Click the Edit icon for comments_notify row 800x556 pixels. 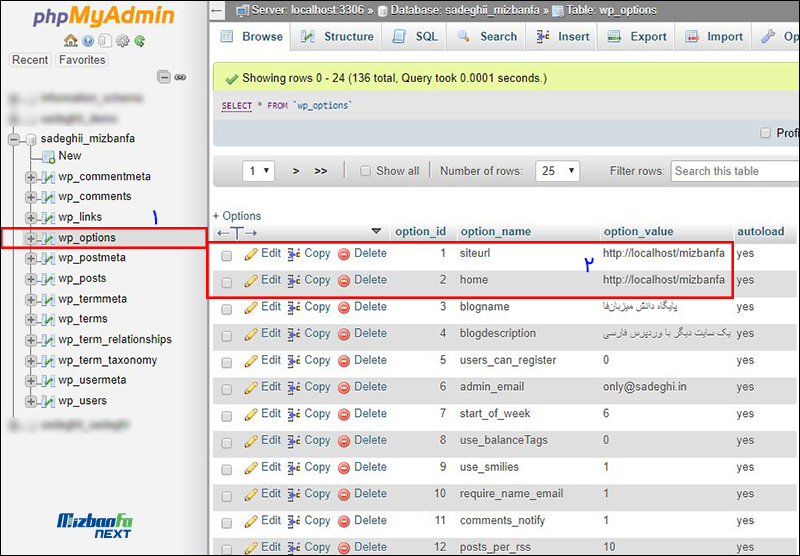point(251,521)
